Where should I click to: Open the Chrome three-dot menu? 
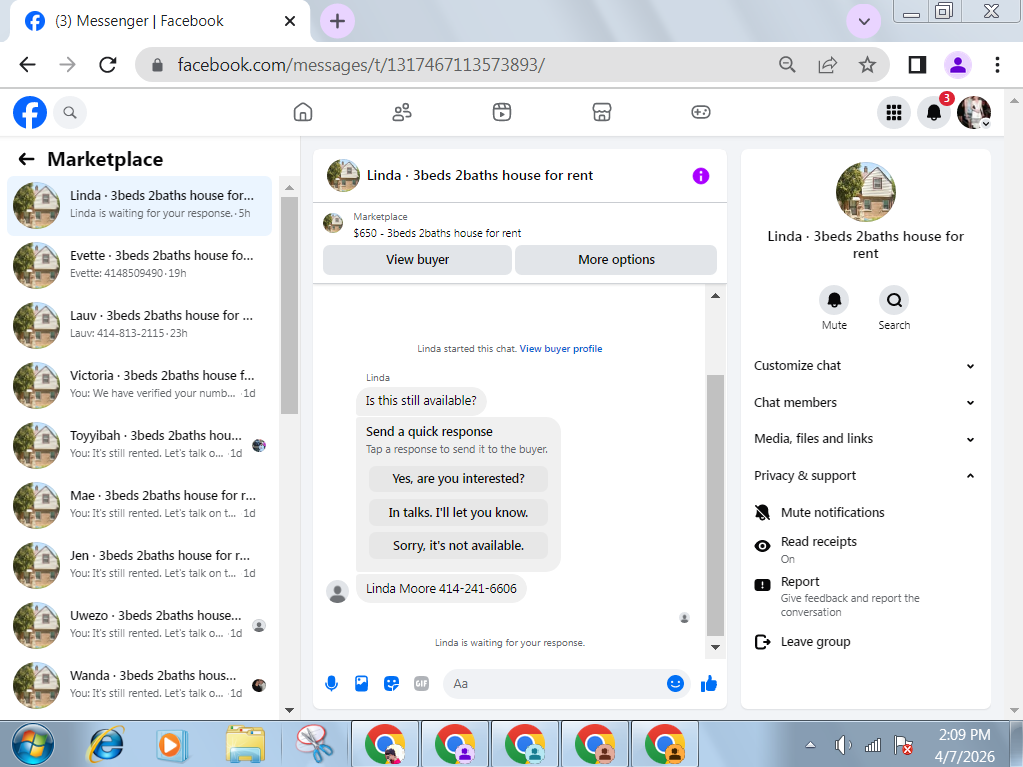997,65
